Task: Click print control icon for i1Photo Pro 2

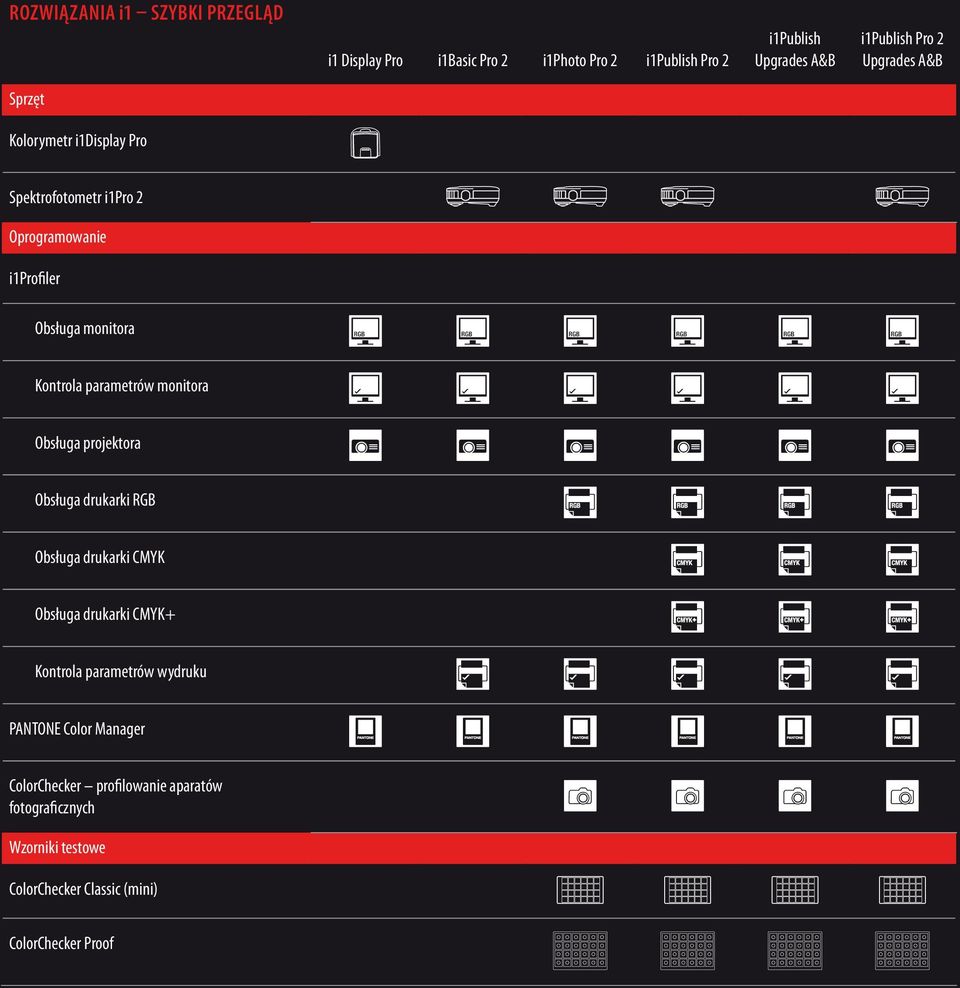Action: pos(580,674)
